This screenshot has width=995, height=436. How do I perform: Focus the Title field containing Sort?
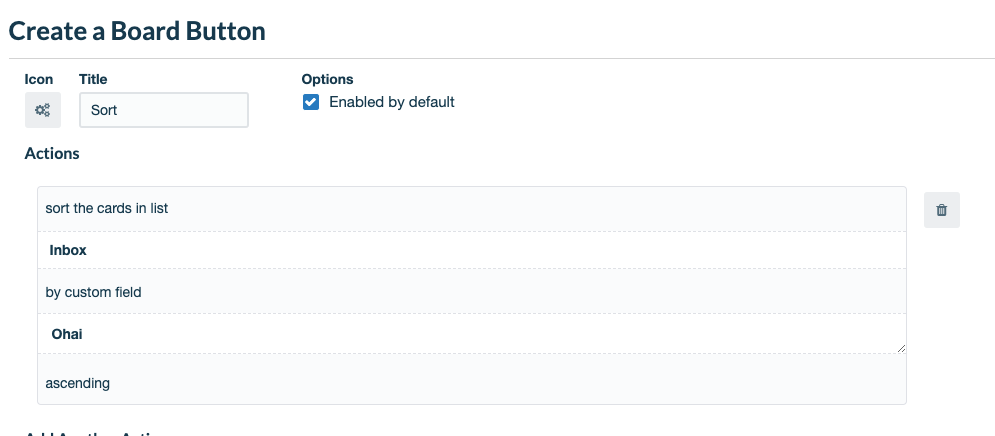[164, 110]
